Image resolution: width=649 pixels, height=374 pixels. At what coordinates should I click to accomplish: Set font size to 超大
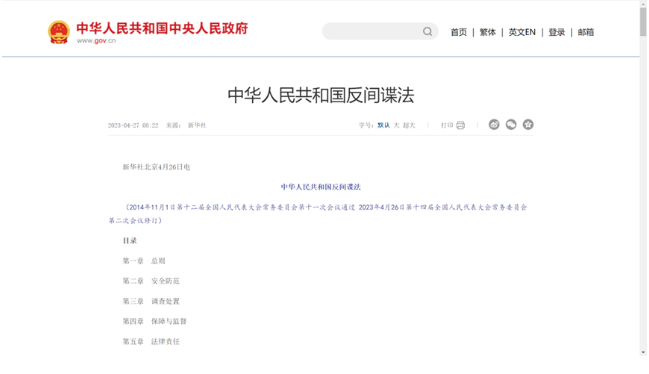(x=409, y=125)
